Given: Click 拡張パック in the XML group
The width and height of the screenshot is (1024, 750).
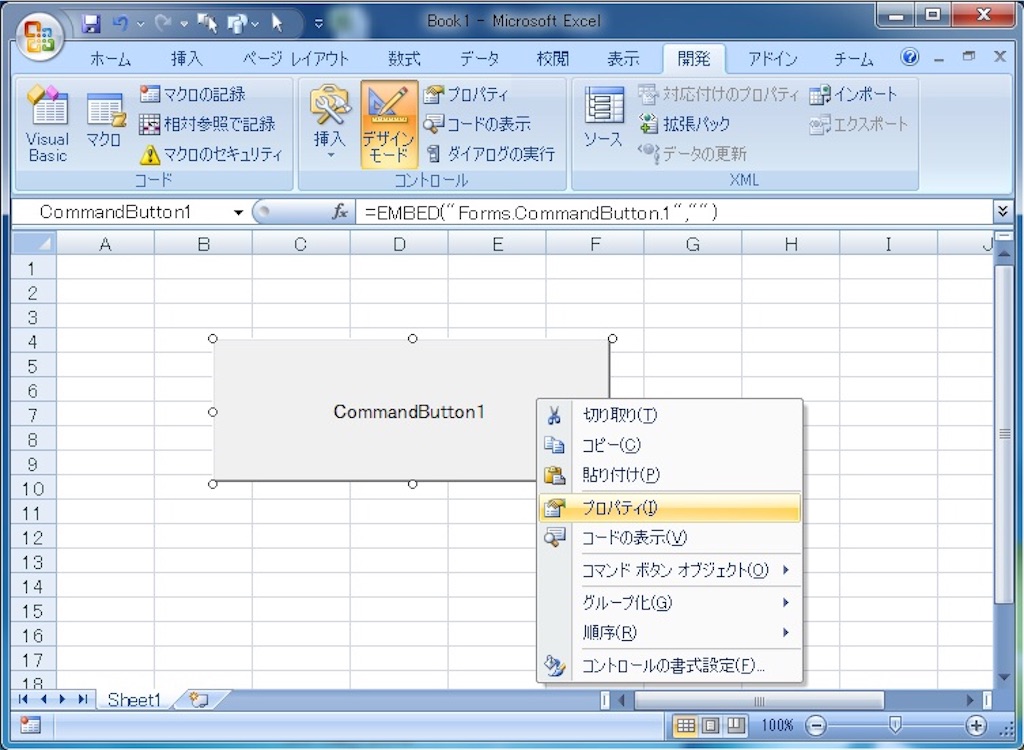Looking at the screenshot, I should pyautogui.click(x=684, y=123).
